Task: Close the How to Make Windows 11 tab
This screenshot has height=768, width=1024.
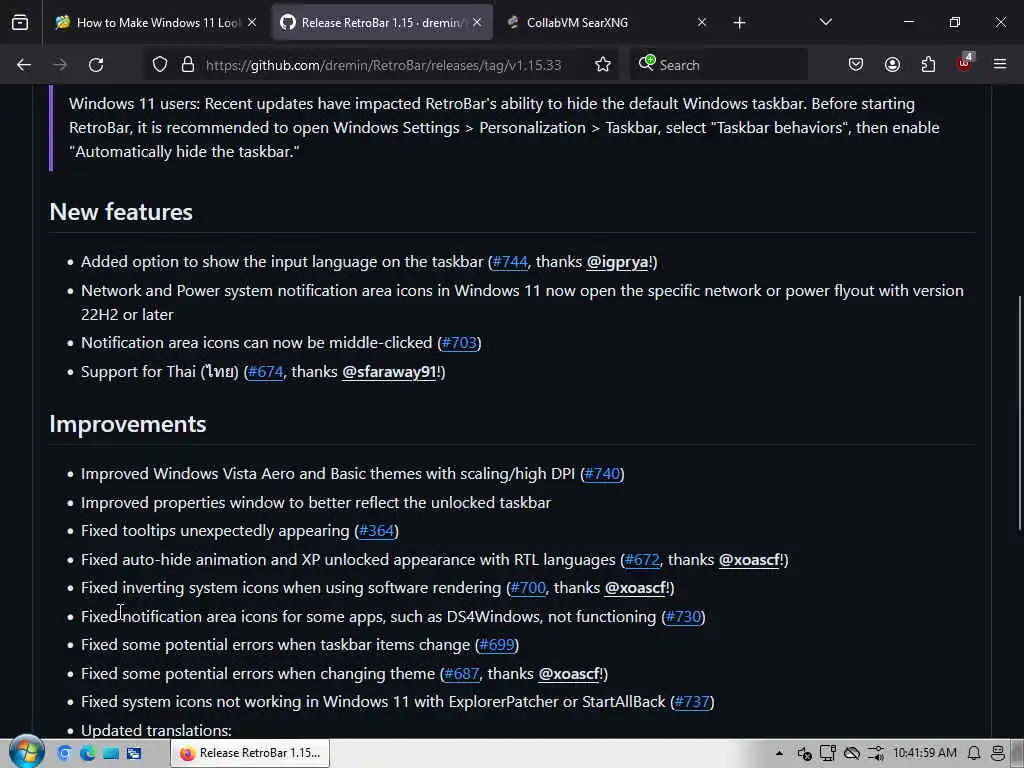Action: tap(252, 22)
